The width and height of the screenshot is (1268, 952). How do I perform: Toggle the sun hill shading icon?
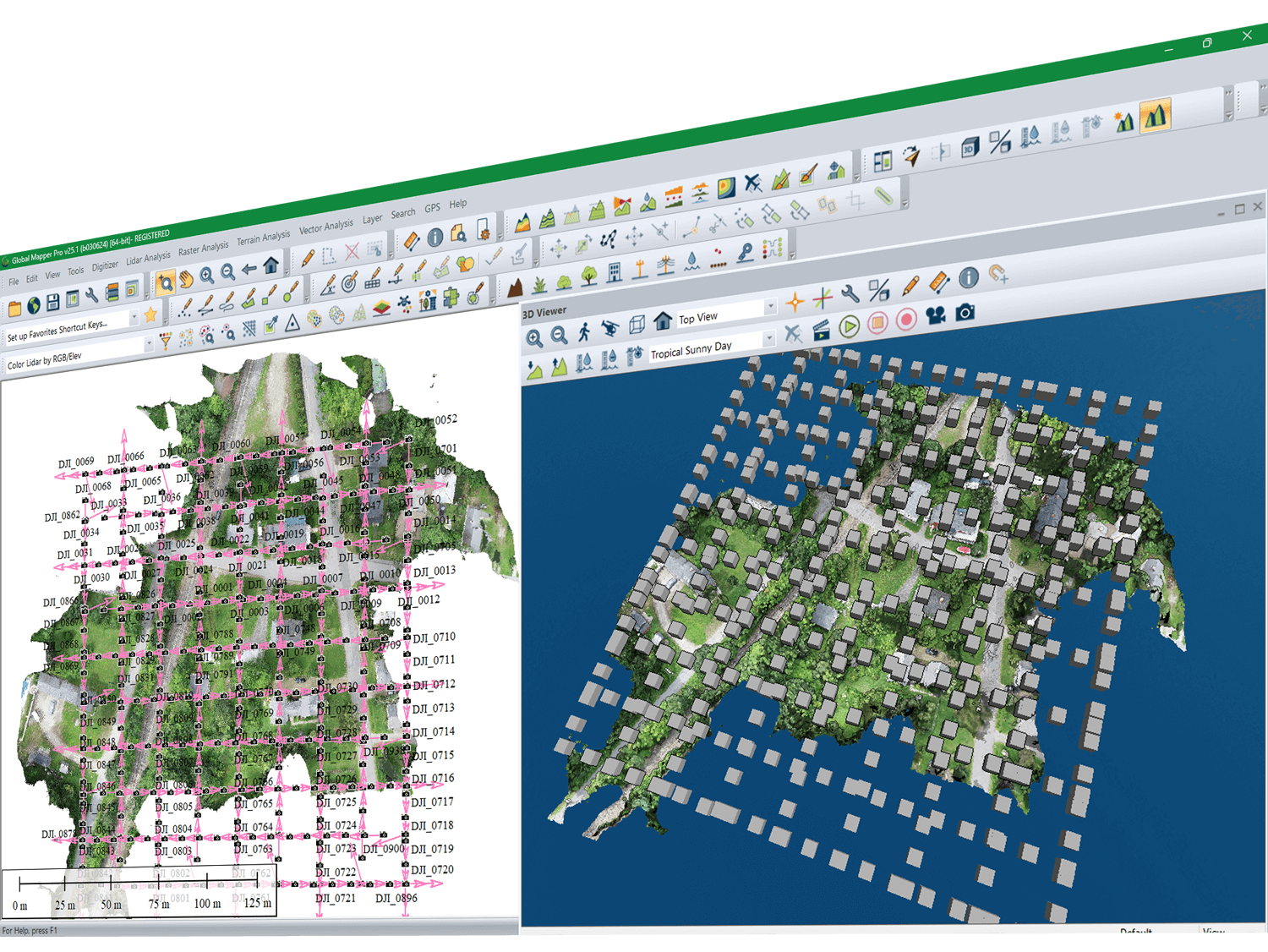click(1123, 120)
